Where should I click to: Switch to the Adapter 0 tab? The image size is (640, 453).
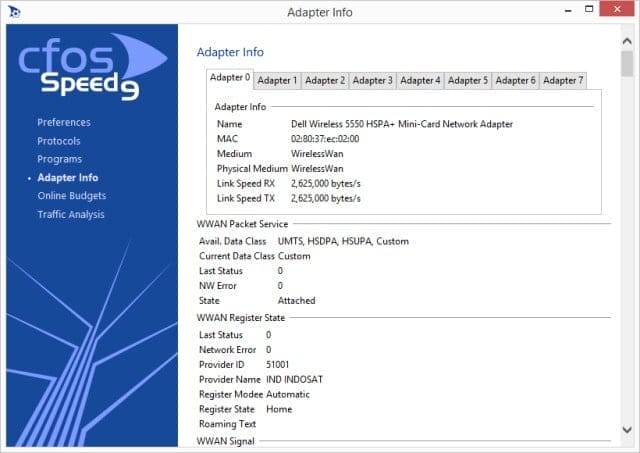click(230, 78)
